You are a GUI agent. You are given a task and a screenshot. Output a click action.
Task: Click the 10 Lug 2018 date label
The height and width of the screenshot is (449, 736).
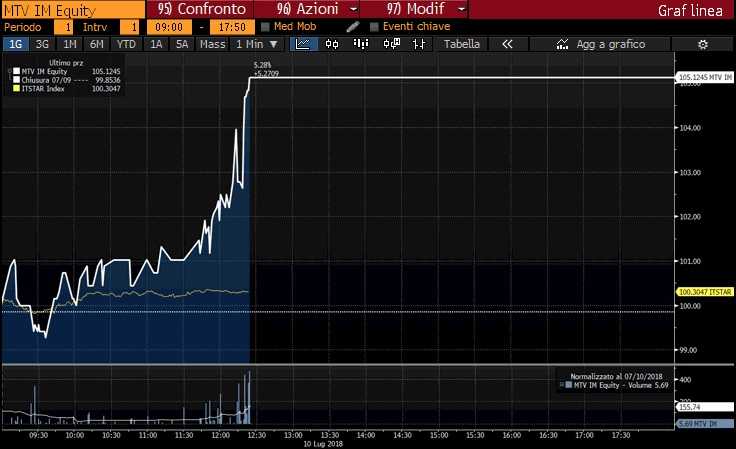323,444
